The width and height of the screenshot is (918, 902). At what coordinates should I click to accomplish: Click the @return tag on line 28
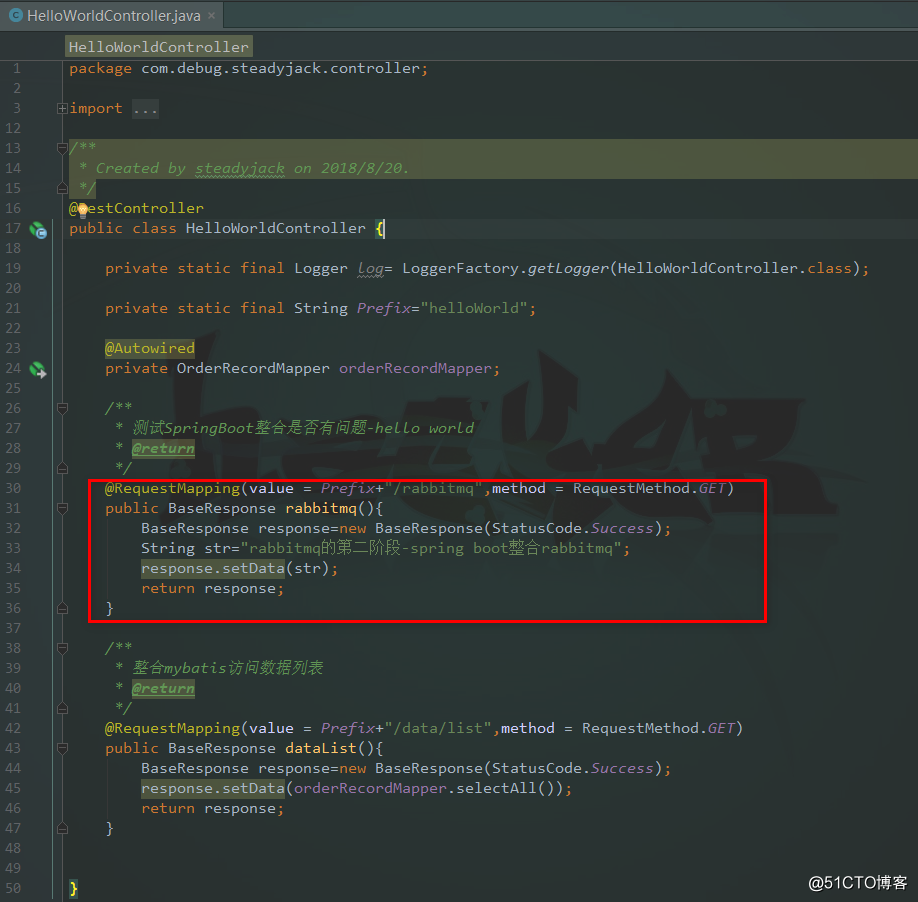click(x=163, y=448)
